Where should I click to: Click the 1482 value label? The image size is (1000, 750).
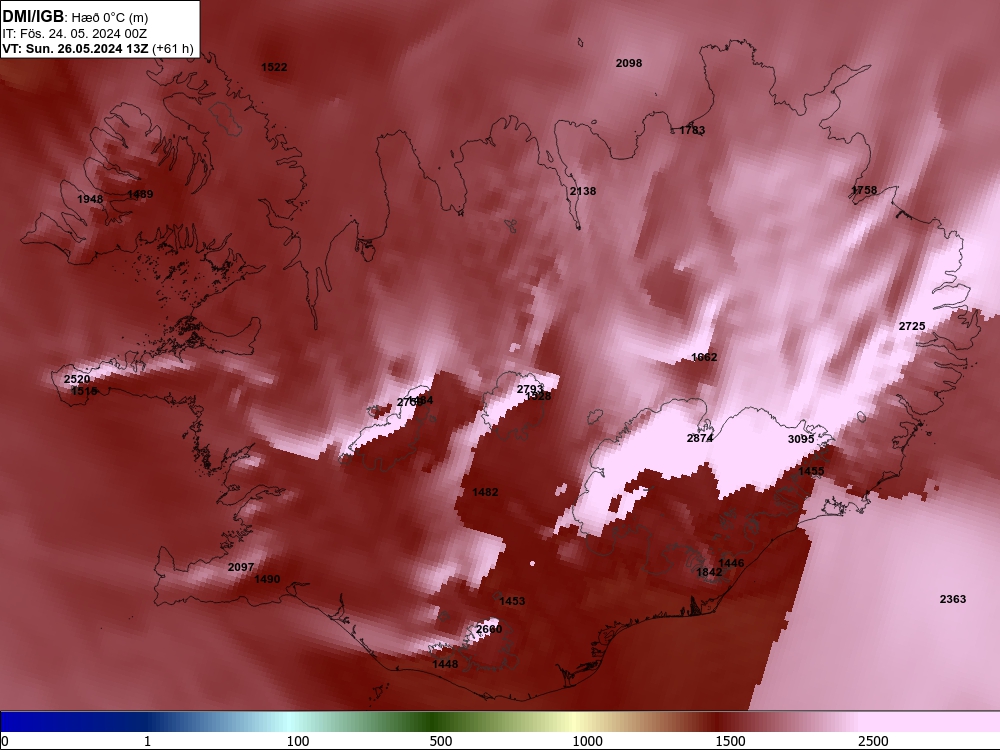(x=485, y=492)
